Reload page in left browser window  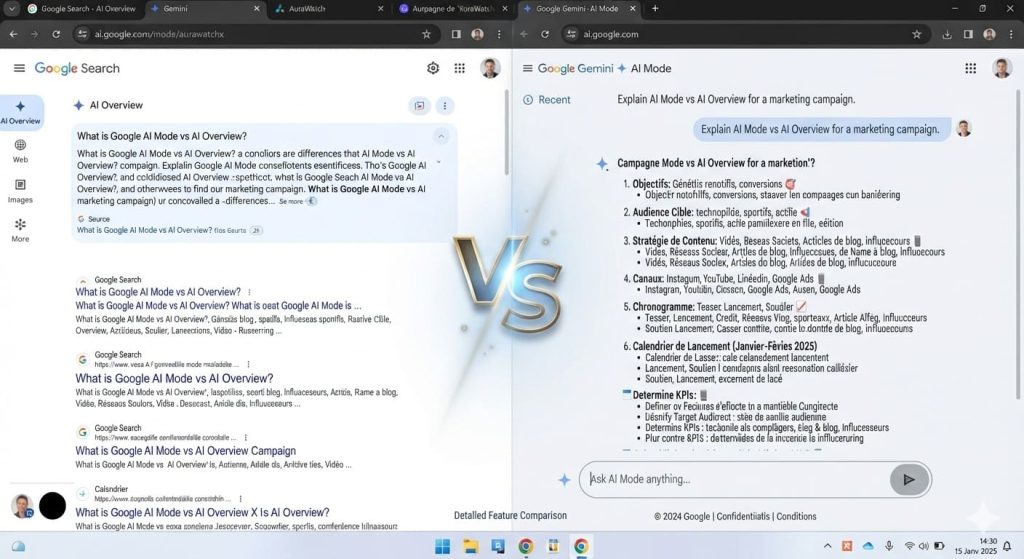pos(56,34)
